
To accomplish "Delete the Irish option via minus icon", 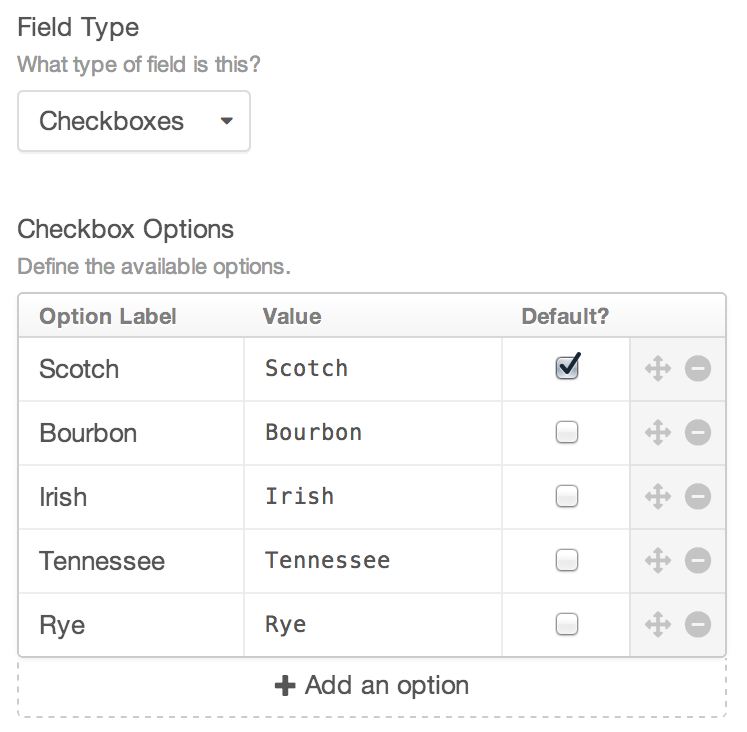I will [x=698, y=497].
